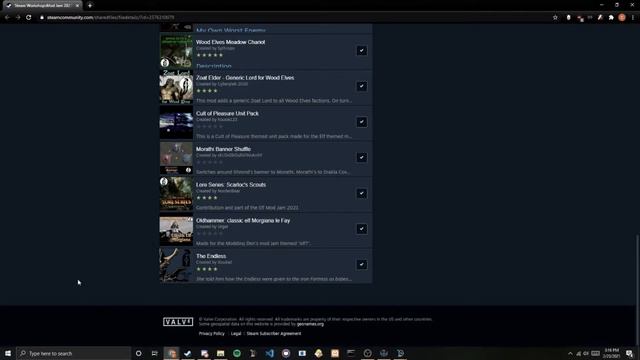
Task: Open Visual Studio Code from taskbar
Action: tap(269, 353)
